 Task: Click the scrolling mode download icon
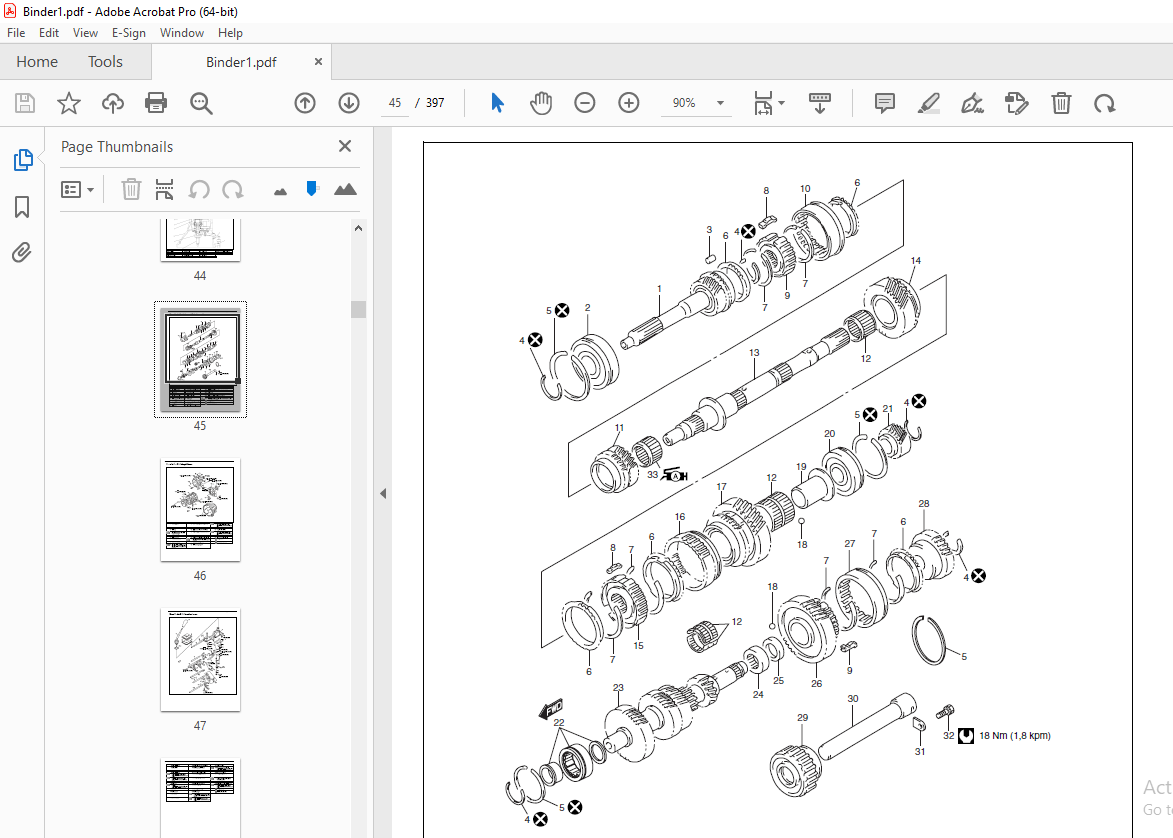(820, 103)
